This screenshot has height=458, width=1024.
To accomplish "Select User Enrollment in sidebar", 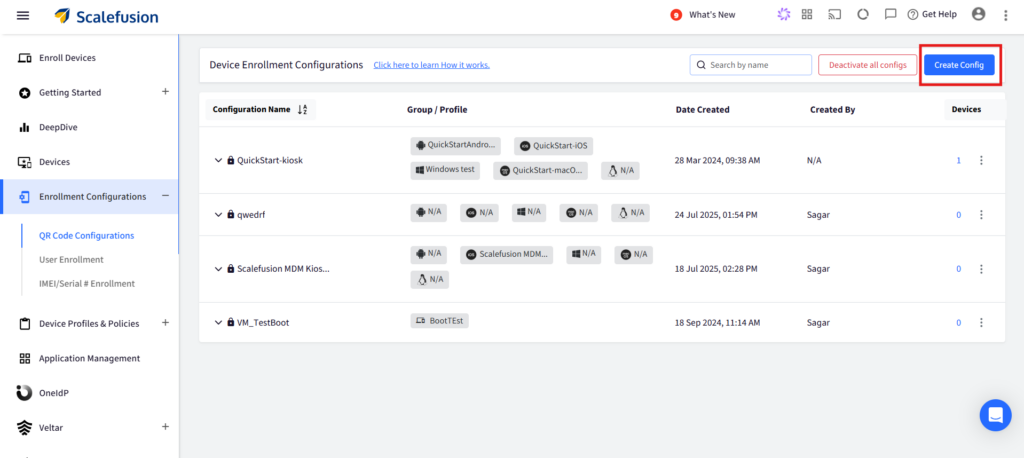I will pyautogui.click(x=64, y=260).
